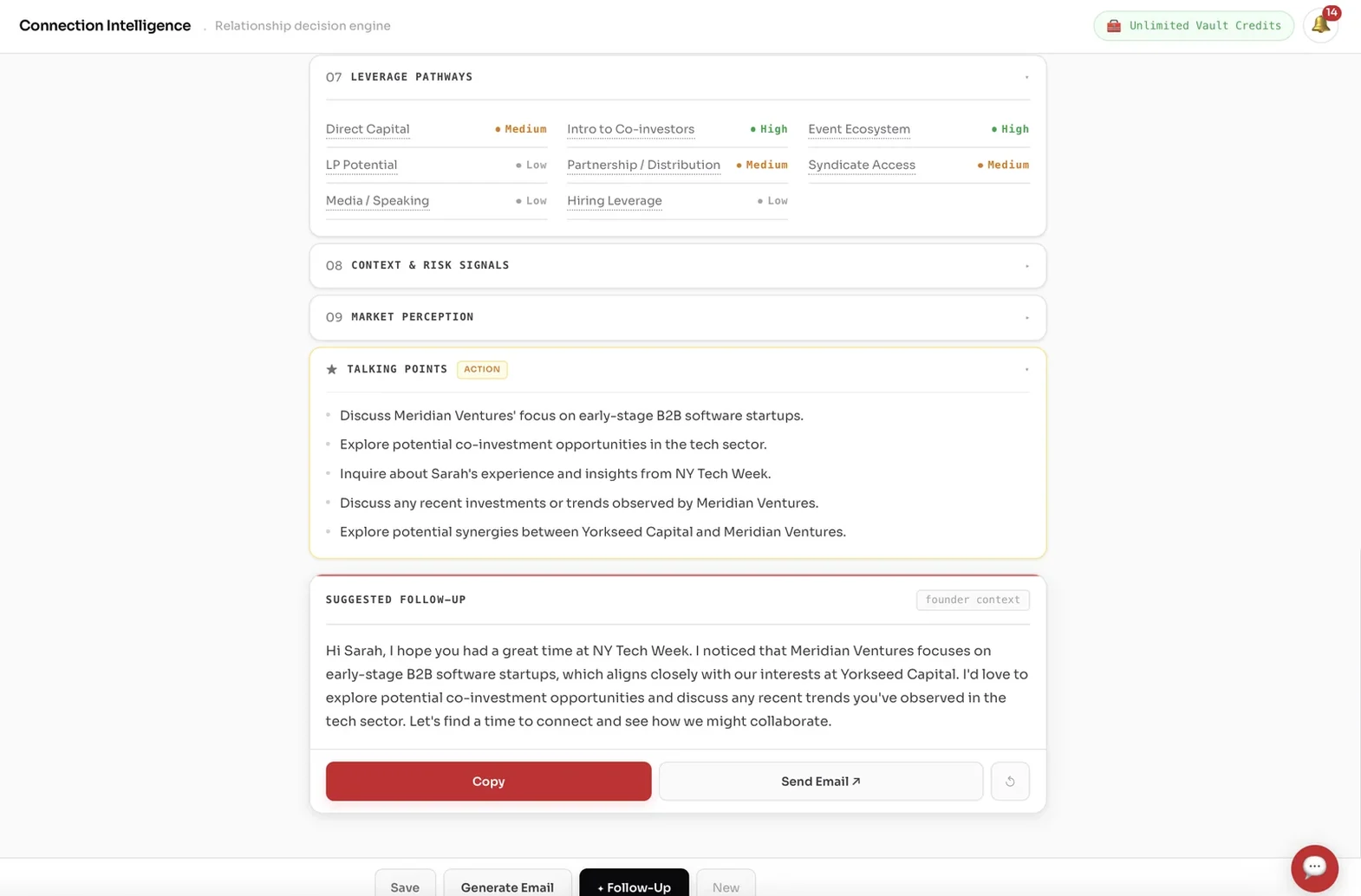The height and width of the screenshot is (896, 1361).
Task: Collapse the Leverage Pathways section
Action: pyautogui.click(x=1026, y=77)
